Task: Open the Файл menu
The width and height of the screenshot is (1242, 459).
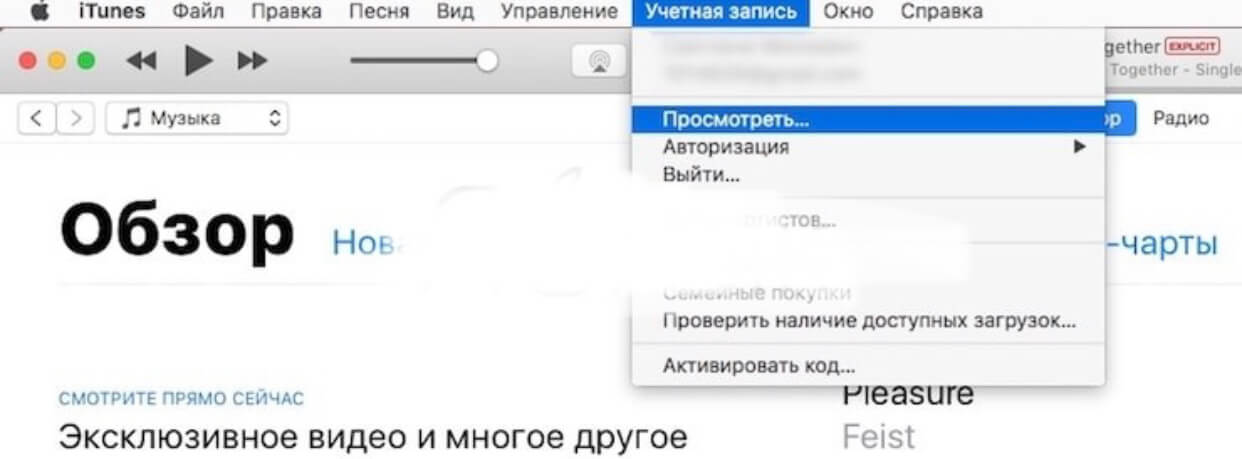Action: tap(198, 12)
